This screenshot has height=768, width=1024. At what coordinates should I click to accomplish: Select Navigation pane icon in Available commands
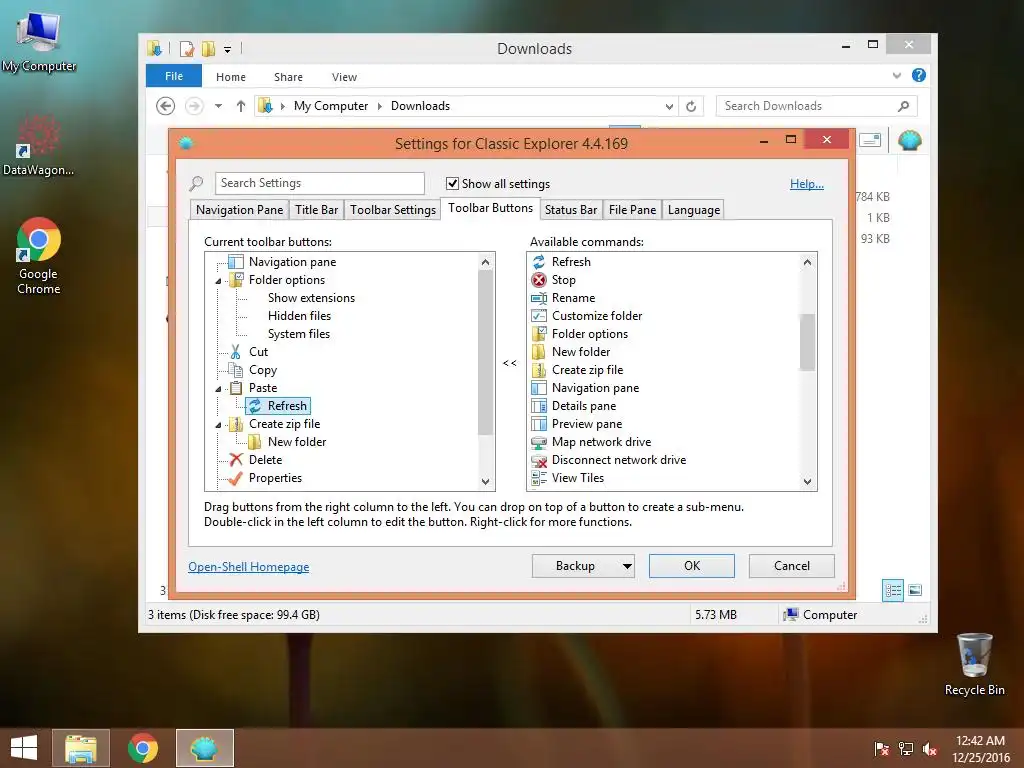click(539, 388)
